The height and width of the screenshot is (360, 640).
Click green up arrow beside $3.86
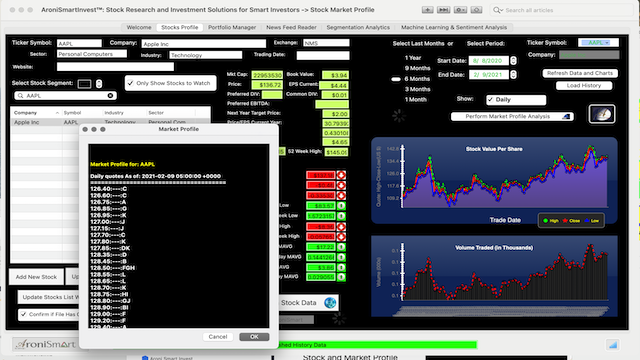[x=341, y=267]
